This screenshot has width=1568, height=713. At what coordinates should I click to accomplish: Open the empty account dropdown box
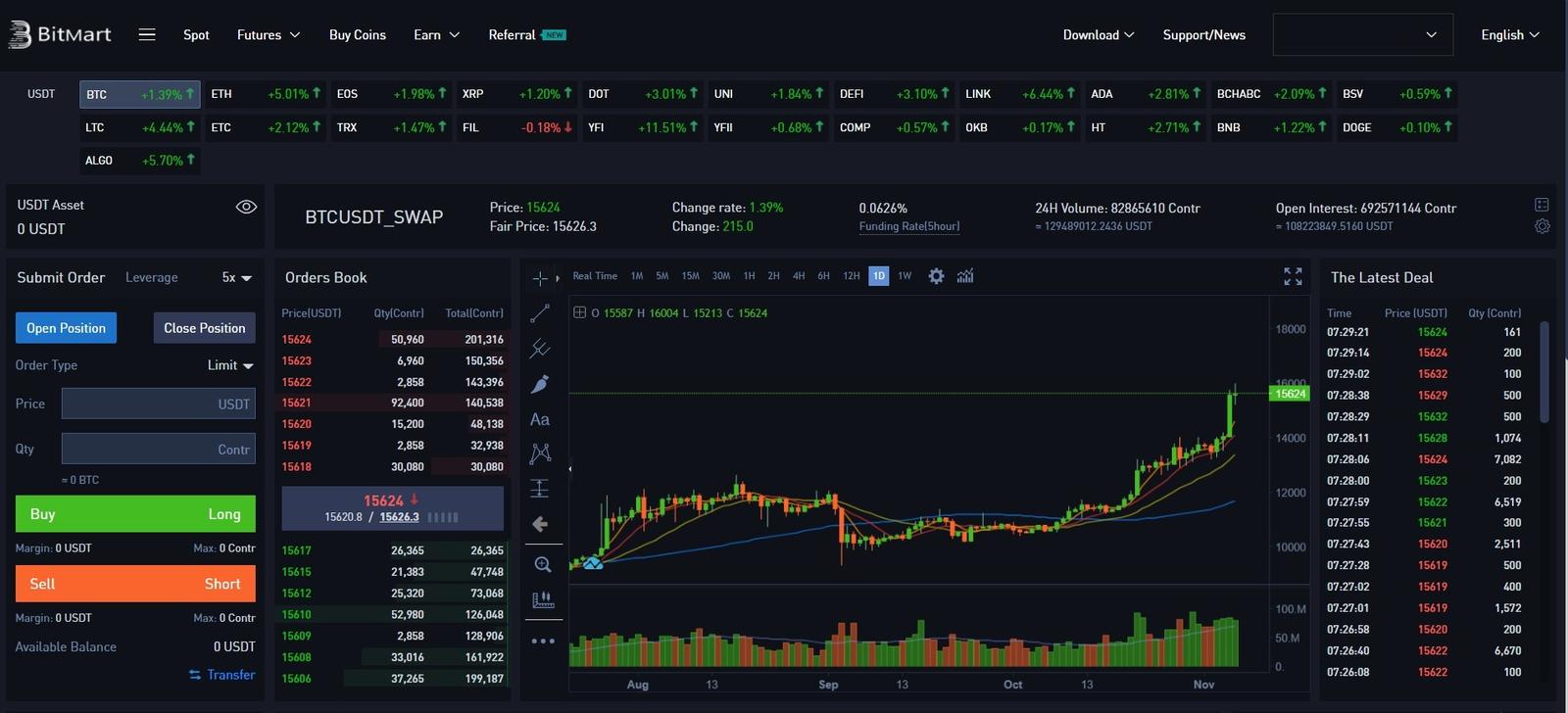[1362, 34]
